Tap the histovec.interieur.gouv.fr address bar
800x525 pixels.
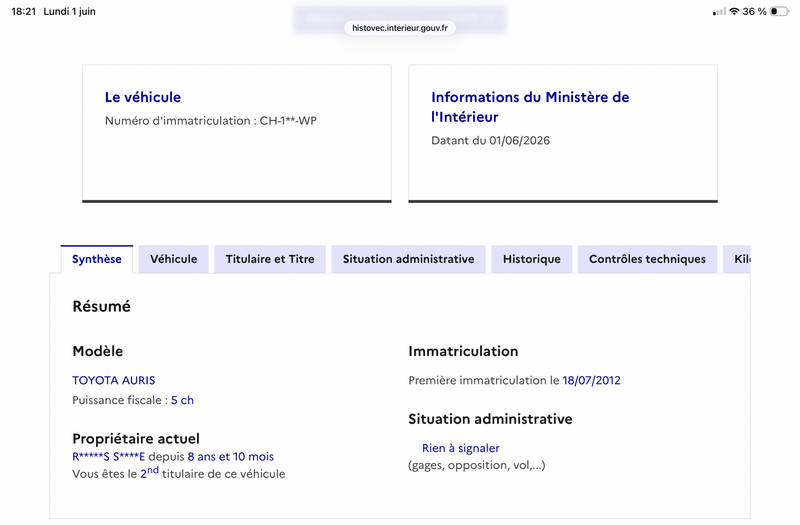(x=400, y=28)
